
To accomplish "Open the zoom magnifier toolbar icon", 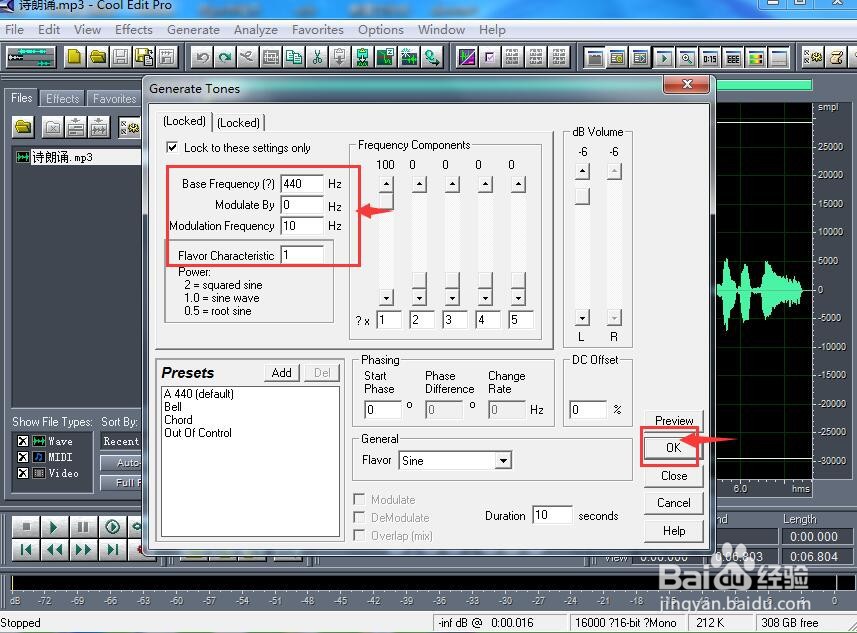I will [687, 57].
